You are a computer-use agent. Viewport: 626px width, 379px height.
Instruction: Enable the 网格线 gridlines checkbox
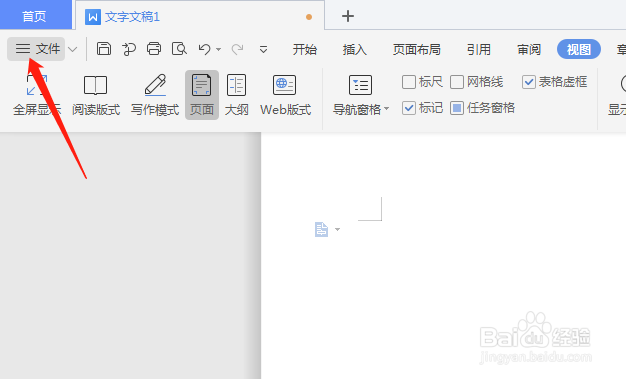point(457,82)
